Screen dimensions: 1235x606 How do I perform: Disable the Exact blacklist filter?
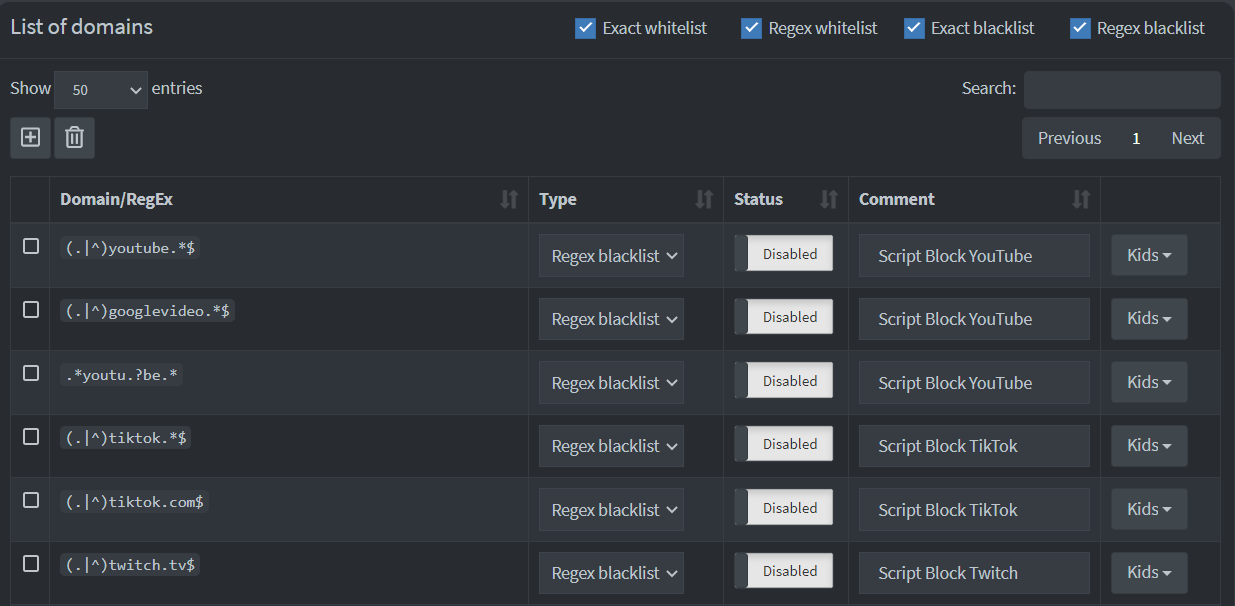(x=913, y=28)
